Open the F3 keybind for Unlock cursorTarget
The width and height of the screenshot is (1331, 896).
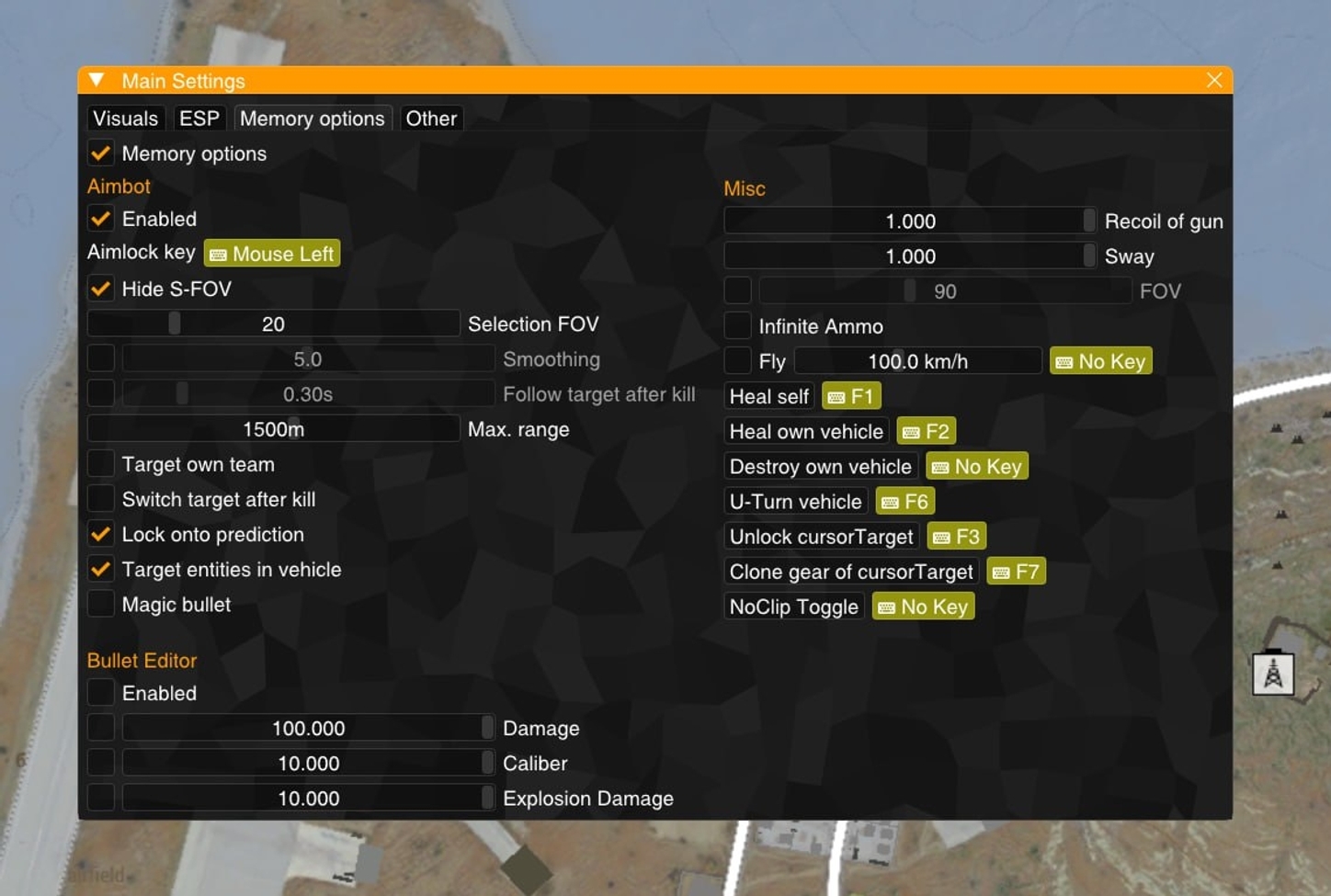(x=956, y=536)
